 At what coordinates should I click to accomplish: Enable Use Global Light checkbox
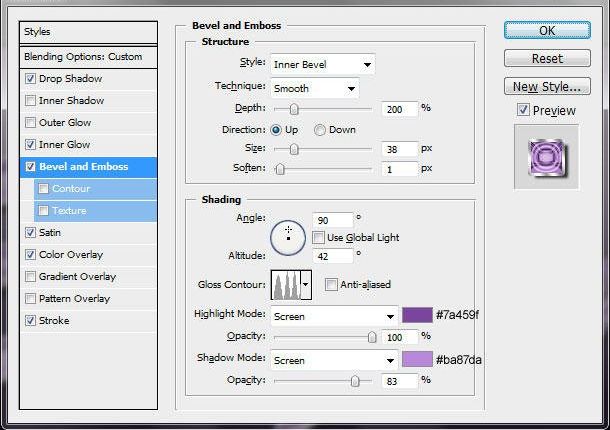click(318, 237)
